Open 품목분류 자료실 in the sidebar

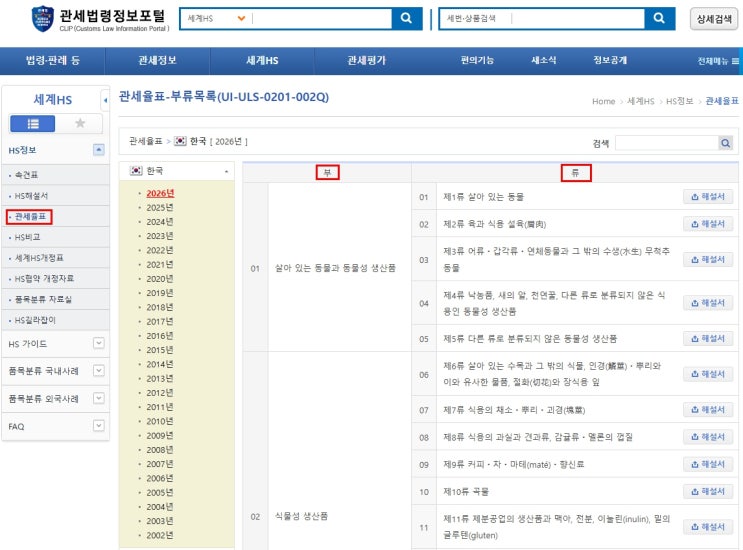coord(43,299)
